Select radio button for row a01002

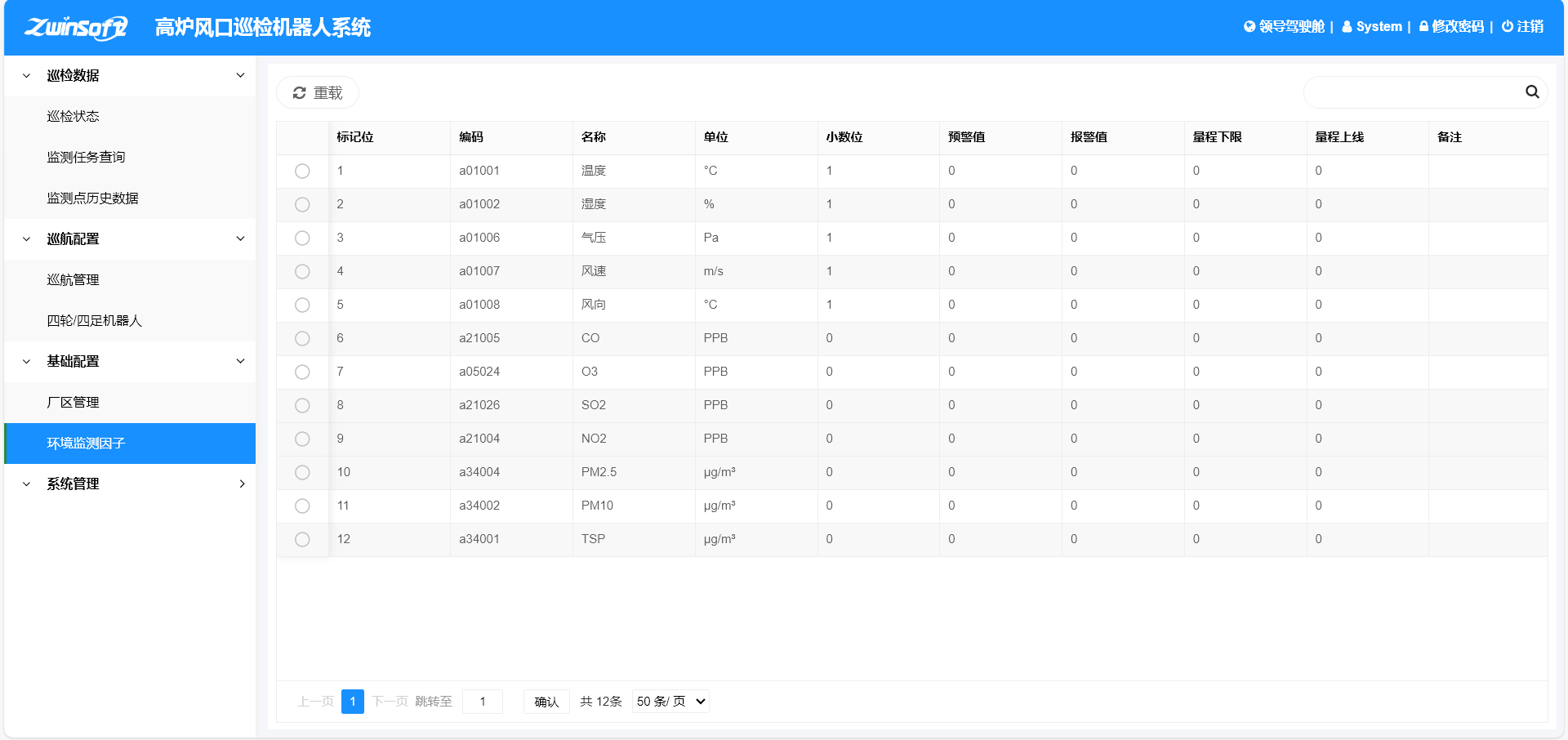pyautogui.click(x=302, y=205)
